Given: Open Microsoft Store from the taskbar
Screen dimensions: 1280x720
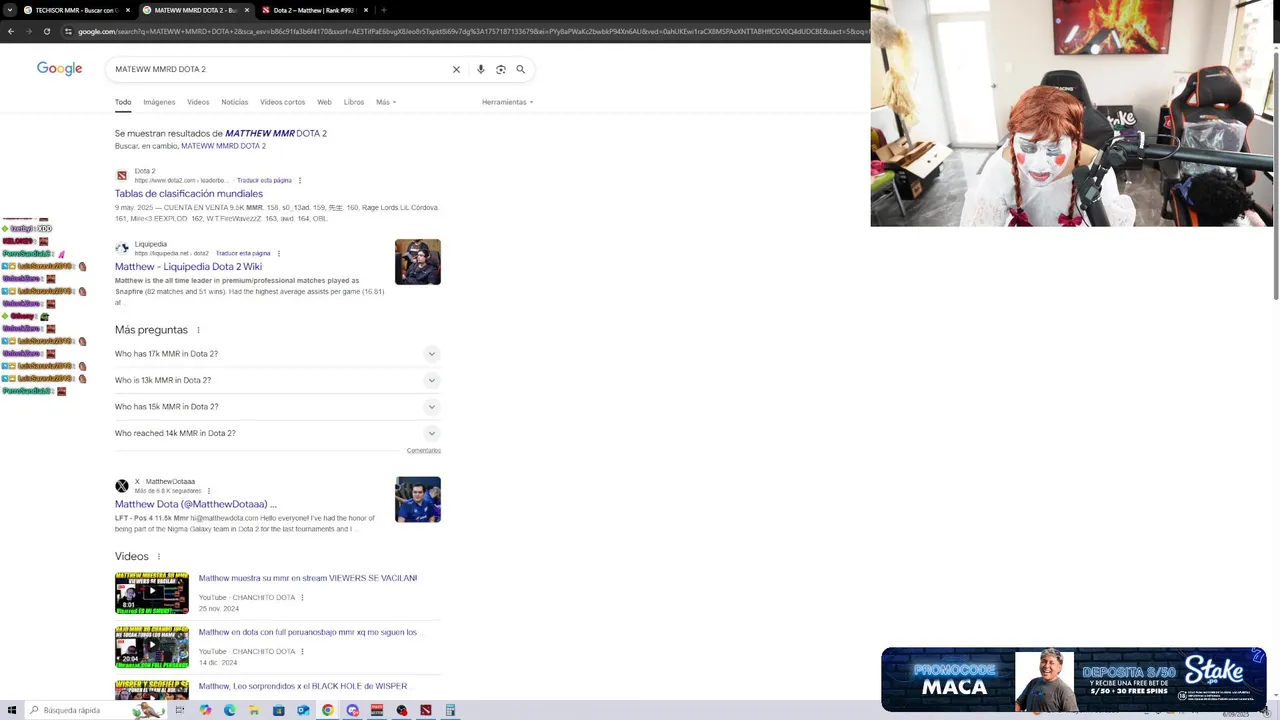Looking at the screenshot, I should [x=278, y=710].
